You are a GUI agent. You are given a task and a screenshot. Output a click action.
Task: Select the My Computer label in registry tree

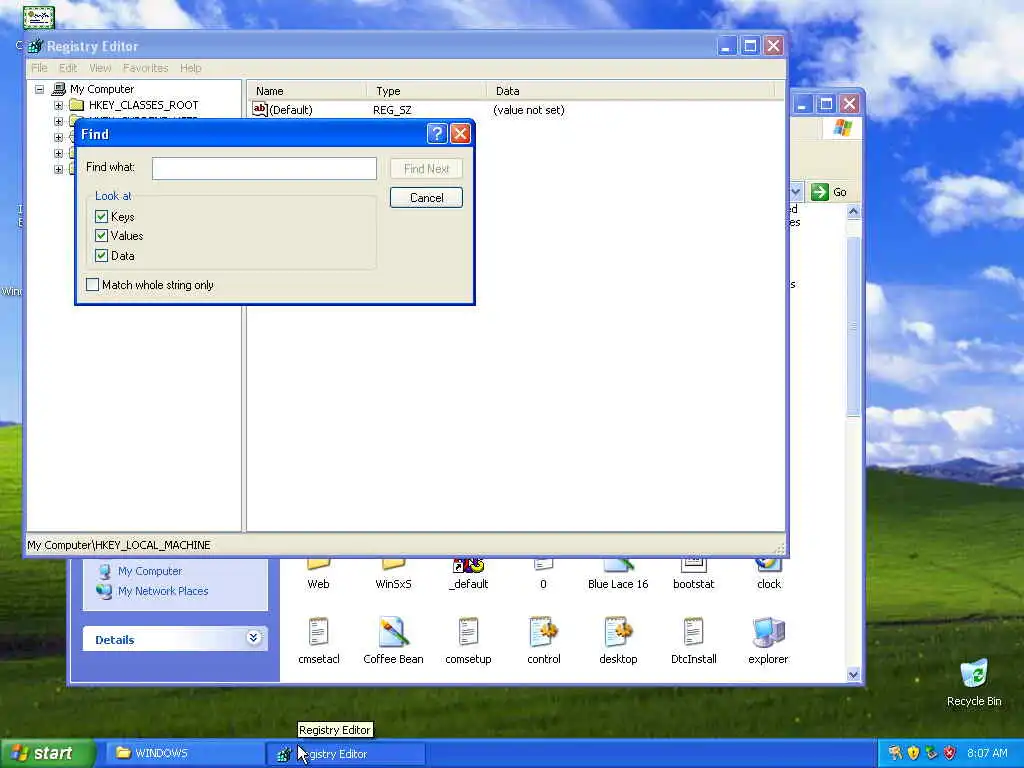pyautogui.click(x=102, y=89)
